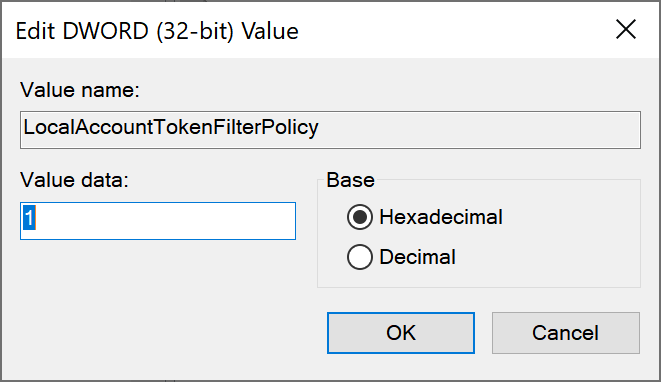Click the greyed Value name field

coord(330,130)
